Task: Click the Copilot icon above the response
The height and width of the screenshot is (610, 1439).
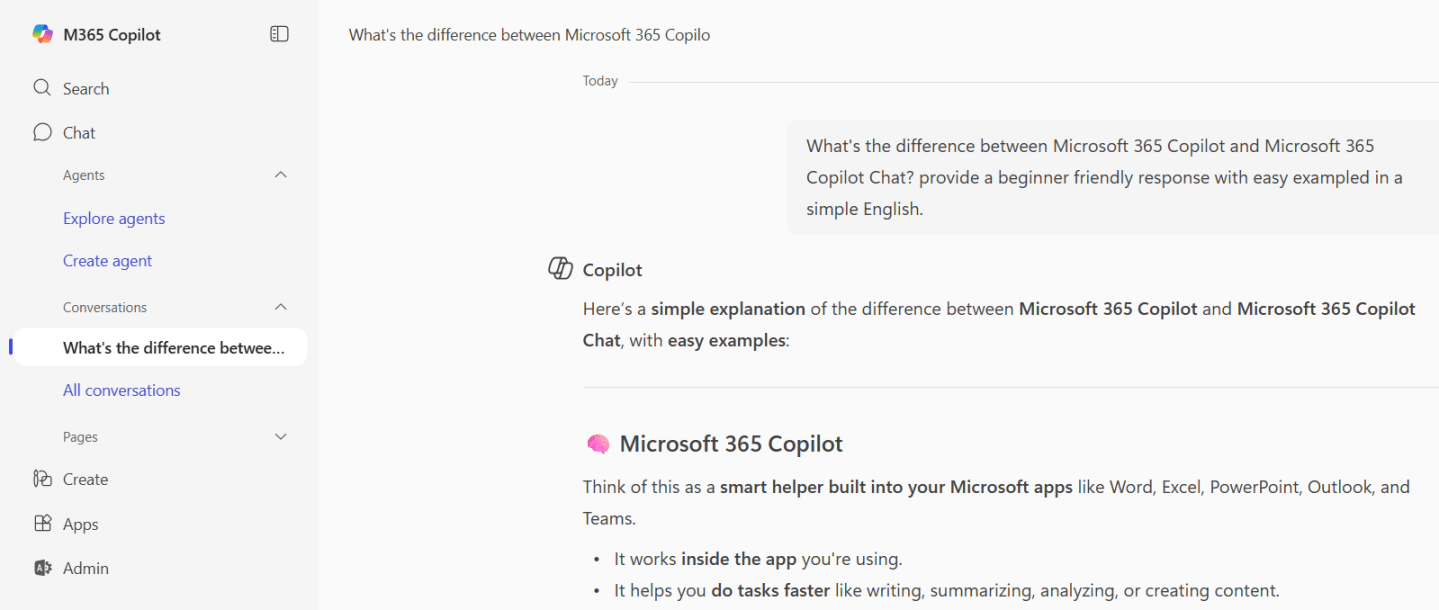Action: [562, 267]
